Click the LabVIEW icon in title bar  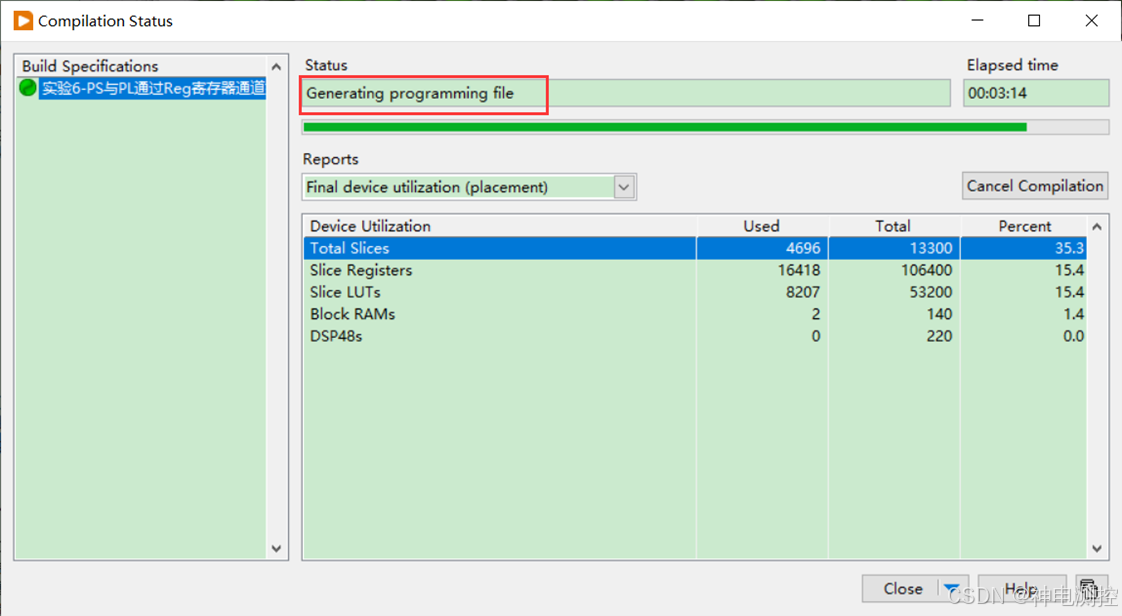pos(23,21)
